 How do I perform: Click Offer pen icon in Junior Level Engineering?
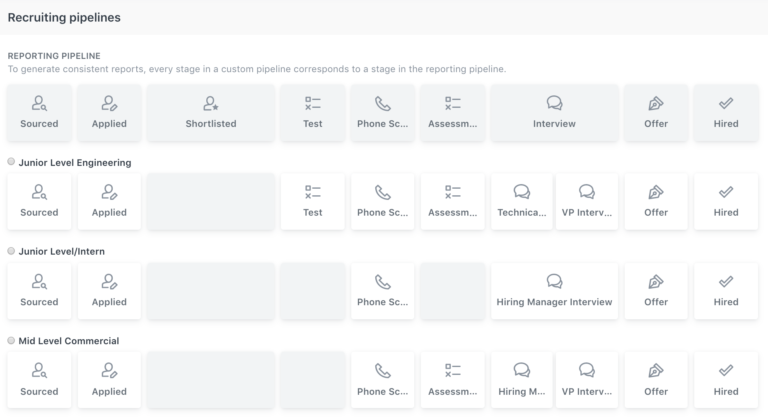click(656, 192)
